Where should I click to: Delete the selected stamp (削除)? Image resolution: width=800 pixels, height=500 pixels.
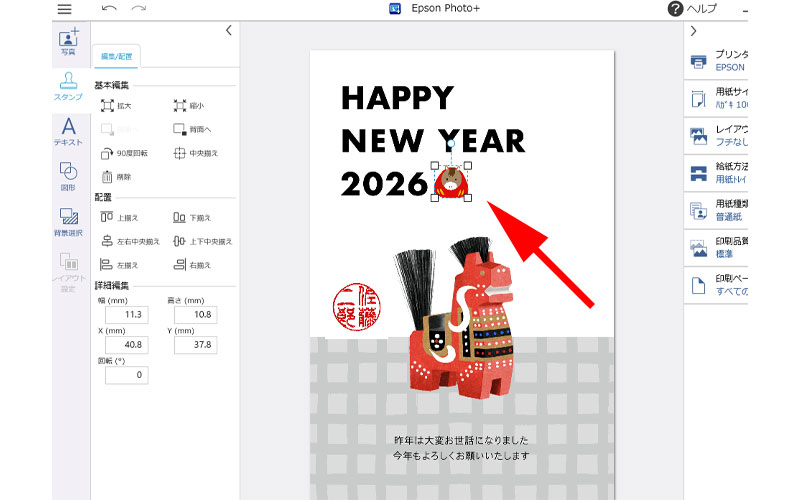(x=116, y=177)
